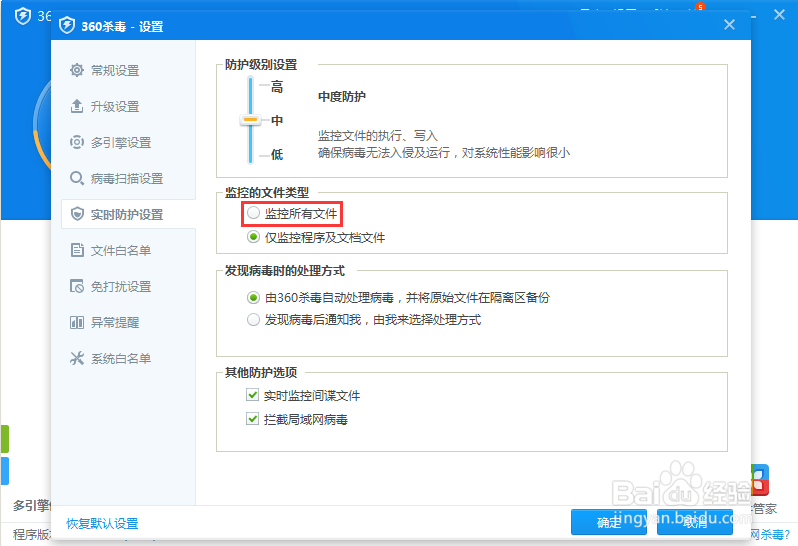
Task: Click the protection level slider handle
Action: pos(250,120)
